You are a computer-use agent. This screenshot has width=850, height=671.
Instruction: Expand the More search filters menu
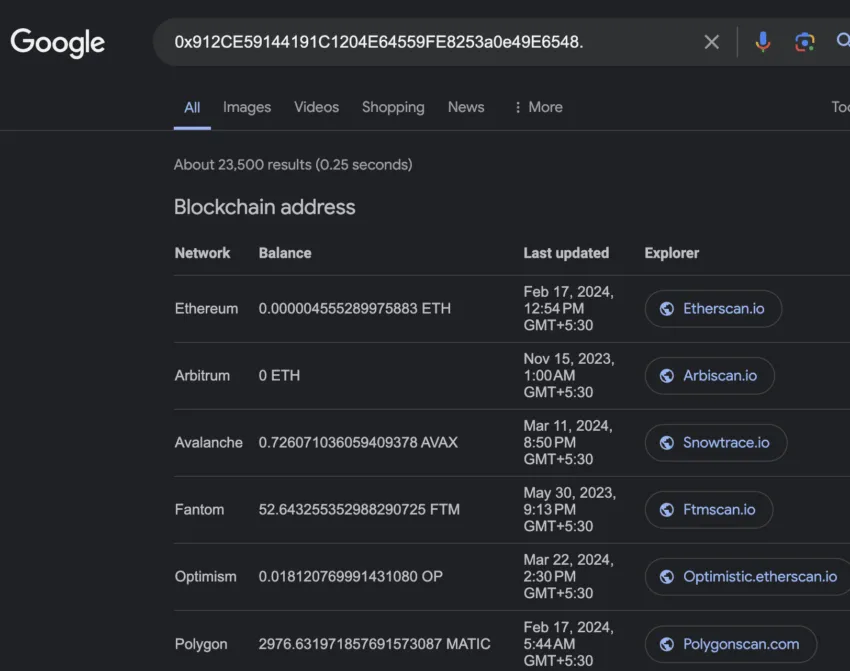pyautogui.click(x=537, y=107)
